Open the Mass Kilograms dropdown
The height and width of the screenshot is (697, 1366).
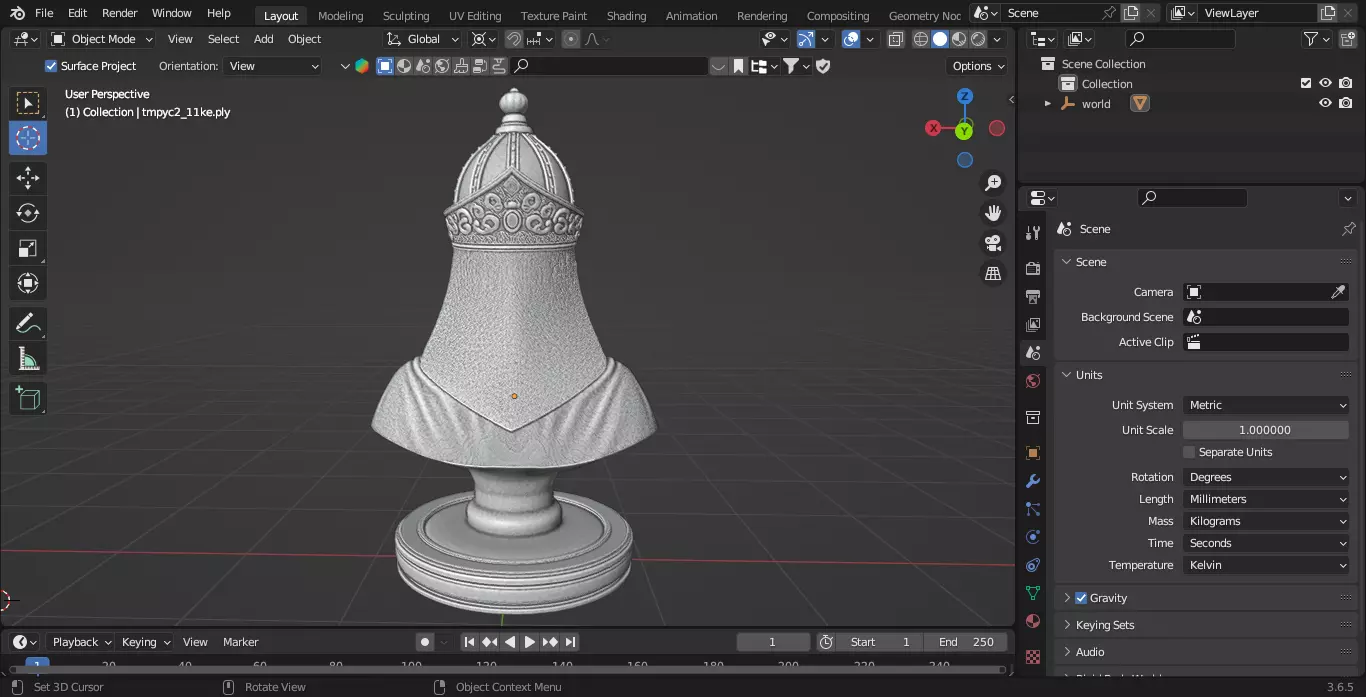tap(1266, 521)
